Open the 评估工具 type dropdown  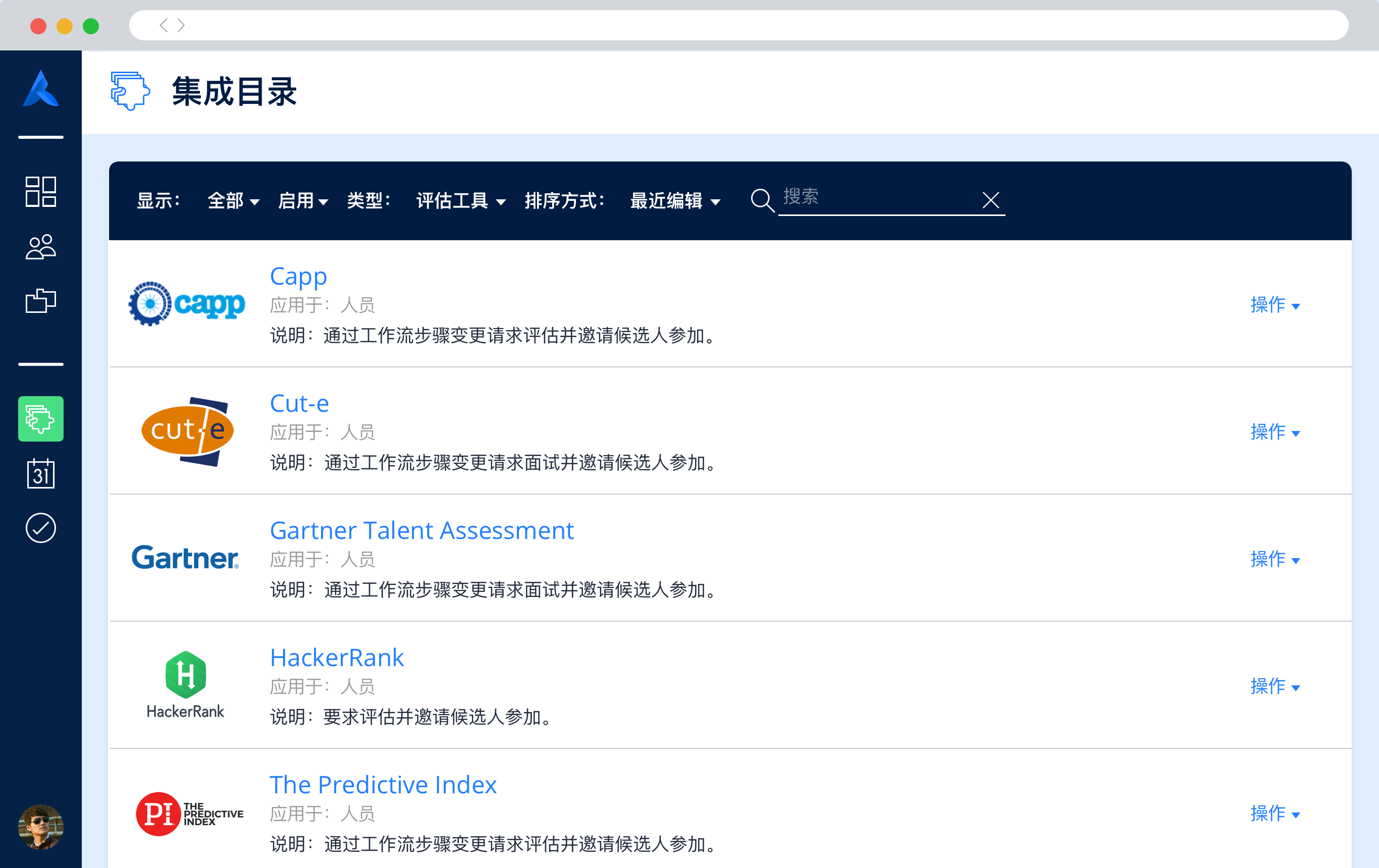pos(461,200)
